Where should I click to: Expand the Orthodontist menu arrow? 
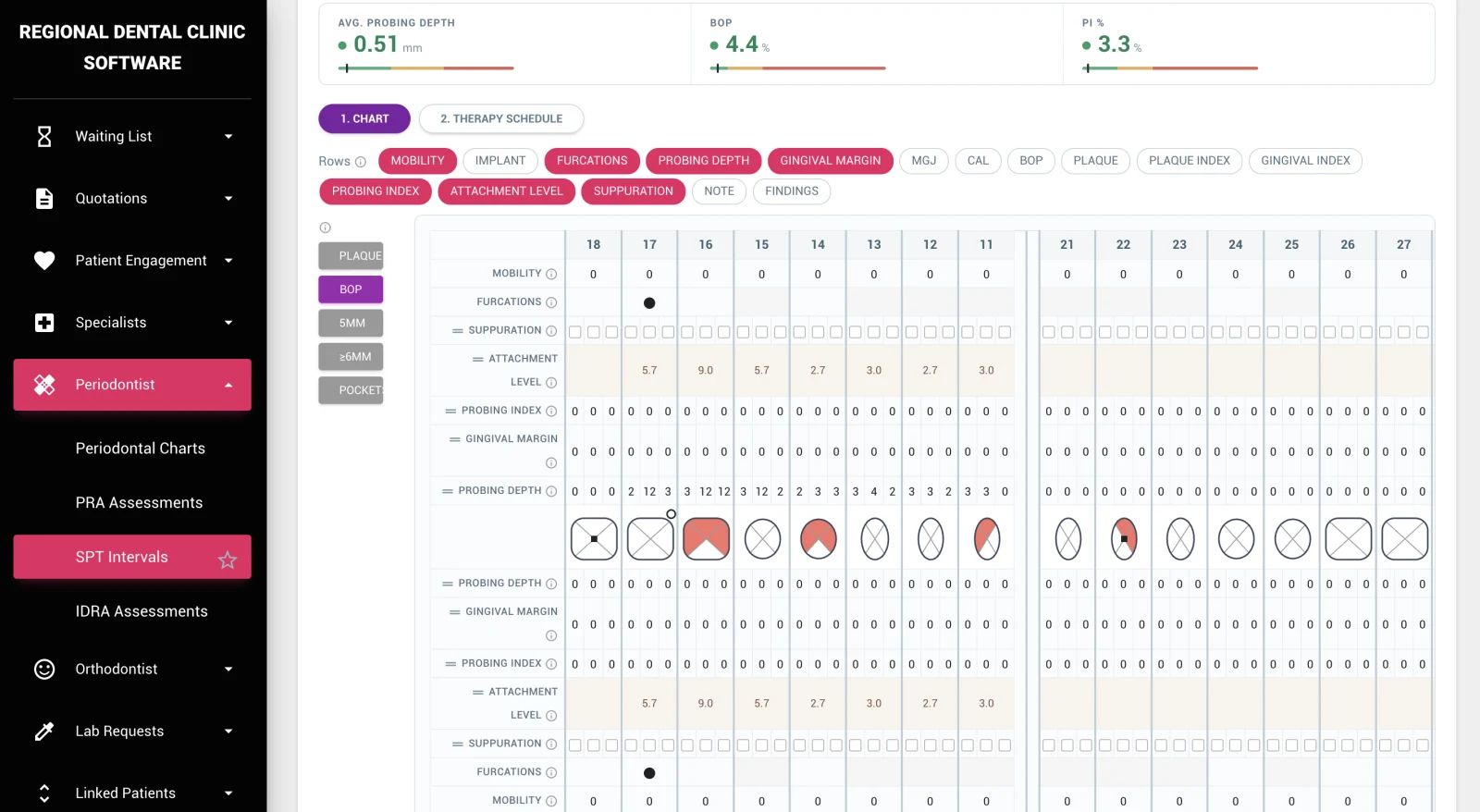click(228, 669)
